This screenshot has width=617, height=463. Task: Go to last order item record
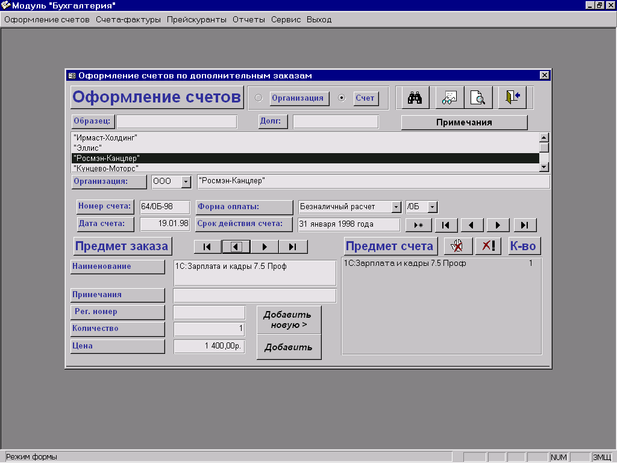(293, 246)
